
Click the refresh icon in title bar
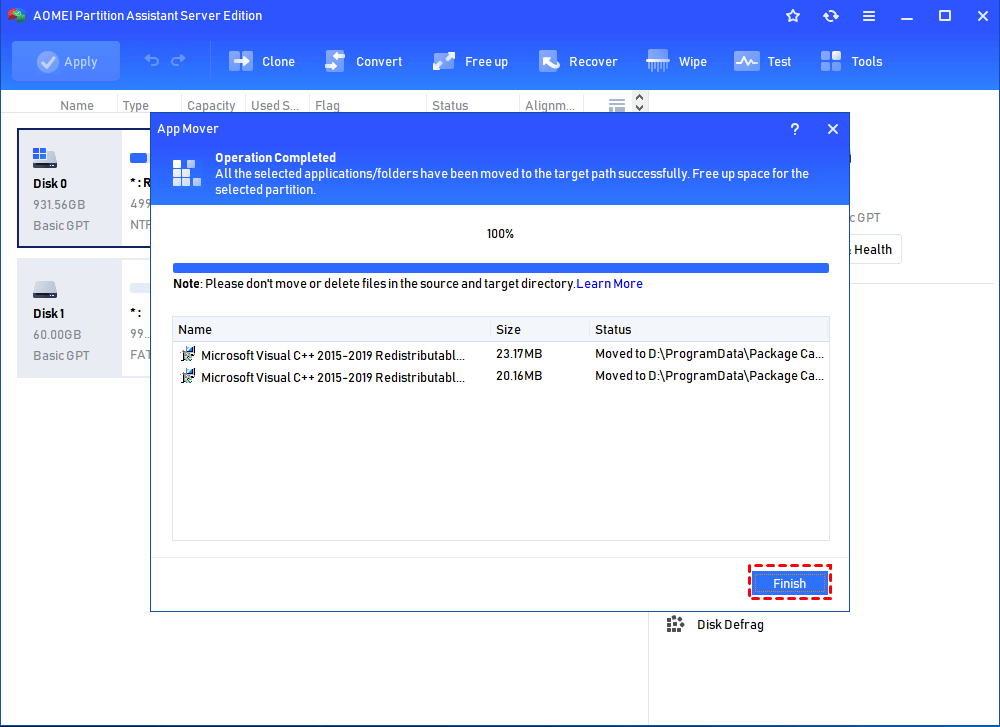(x=830, y=16)
